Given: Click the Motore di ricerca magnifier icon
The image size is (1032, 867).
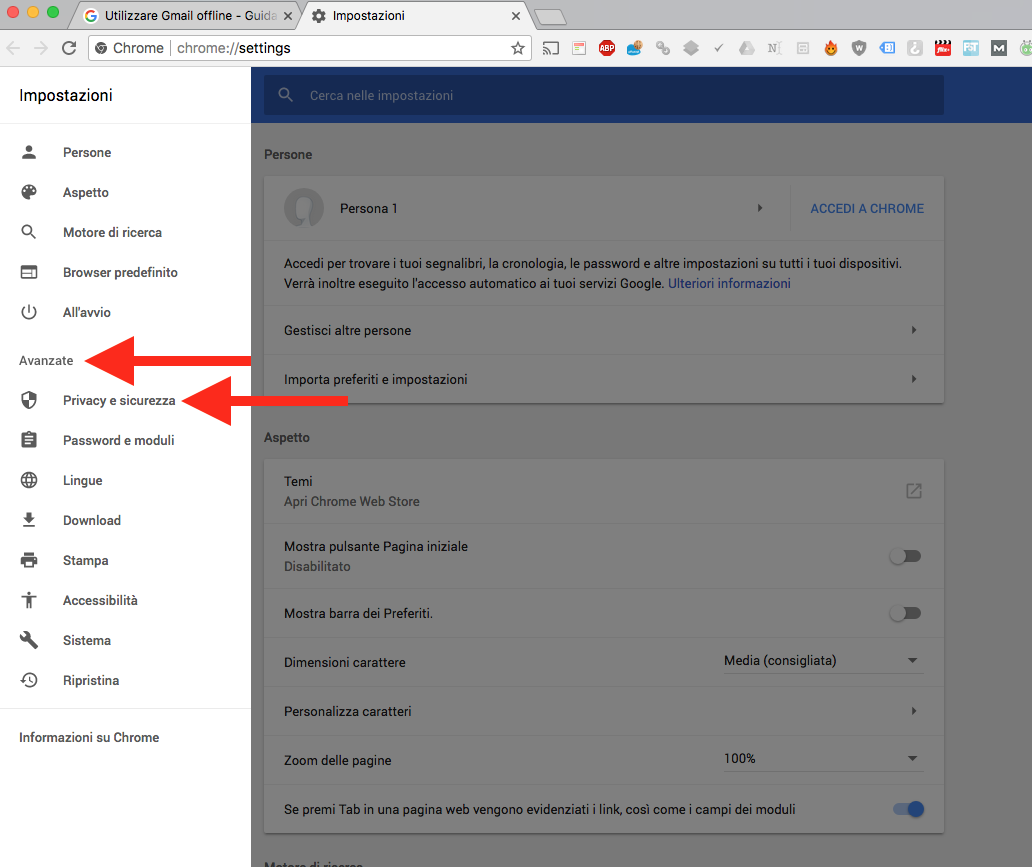Looking at the screenshot, I should [x=29, y=232].
